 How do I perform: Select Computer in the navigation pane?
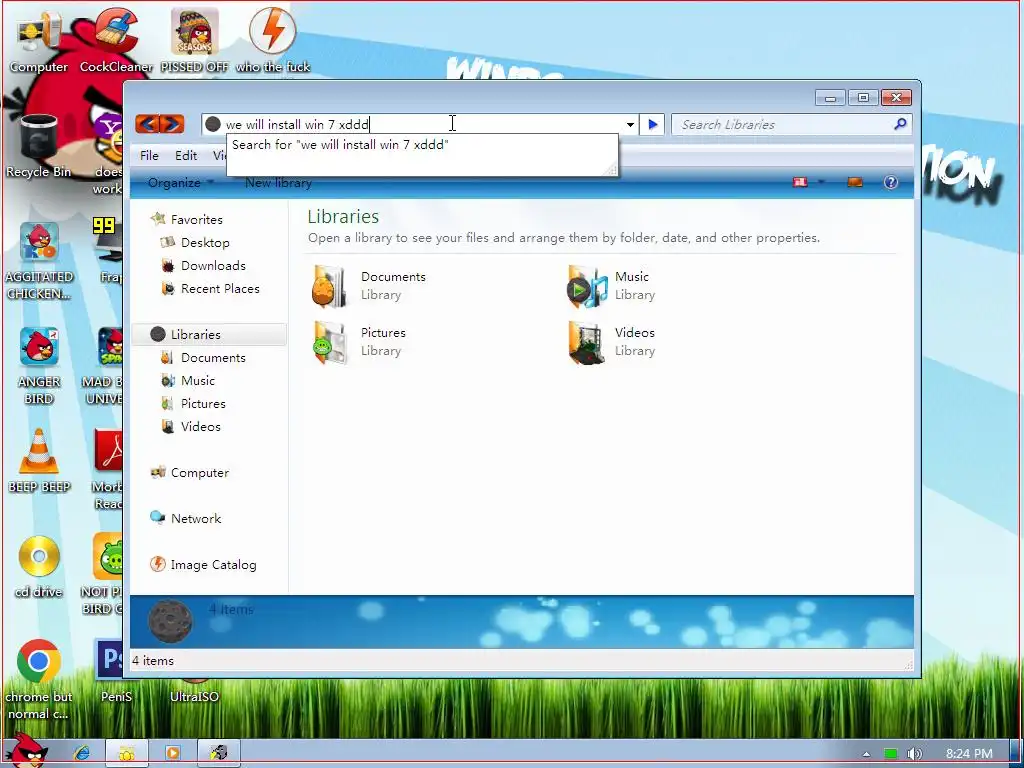point(199,473)
